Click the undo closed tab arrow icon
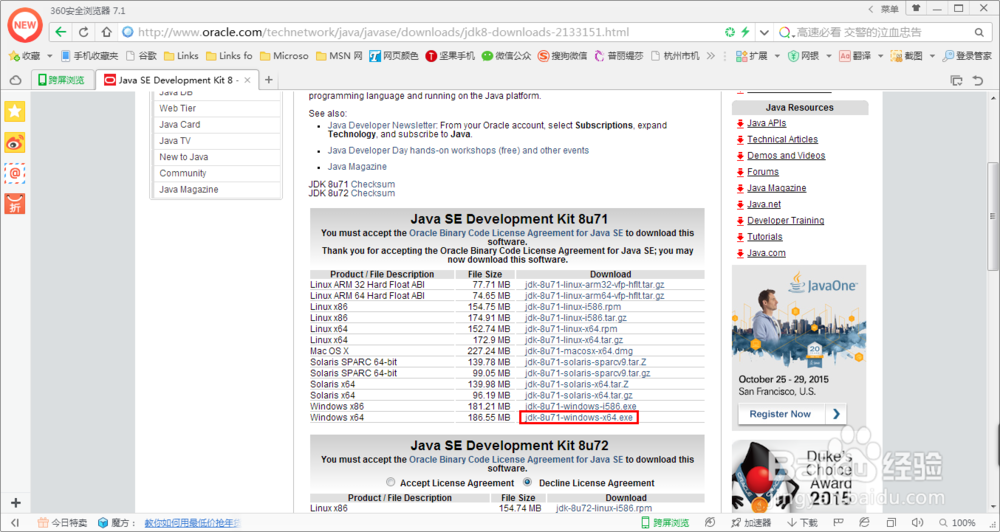1000x532 pixels. (x=978, y=80)
